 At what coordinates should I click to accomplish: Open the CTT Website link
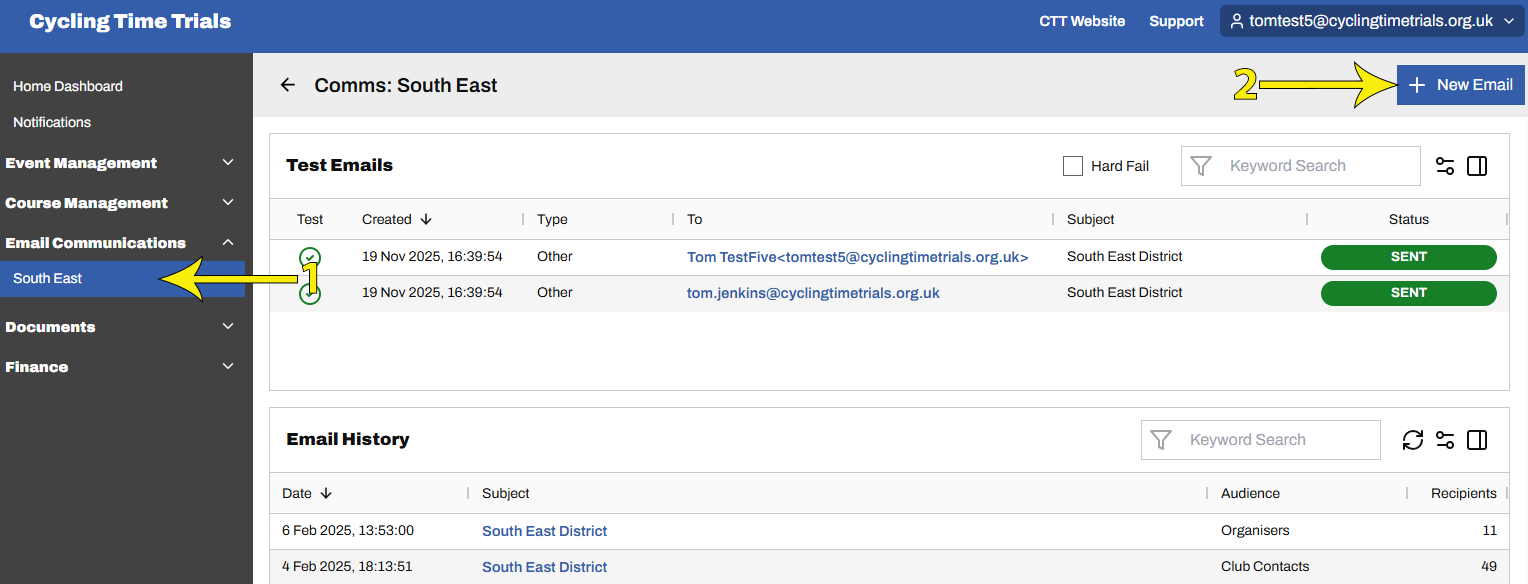[x=1082, y=21]
